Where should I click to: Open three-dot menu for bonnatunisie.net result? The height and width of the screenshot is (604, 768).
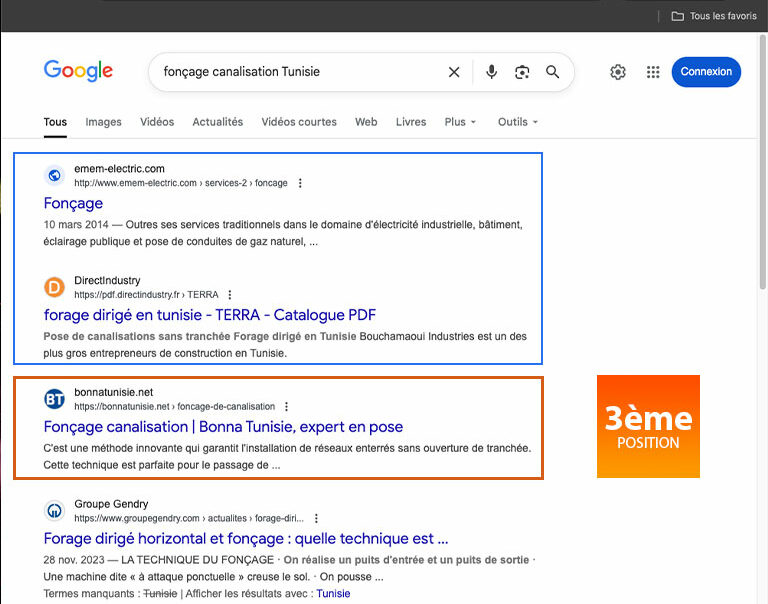tap(287, 407)
